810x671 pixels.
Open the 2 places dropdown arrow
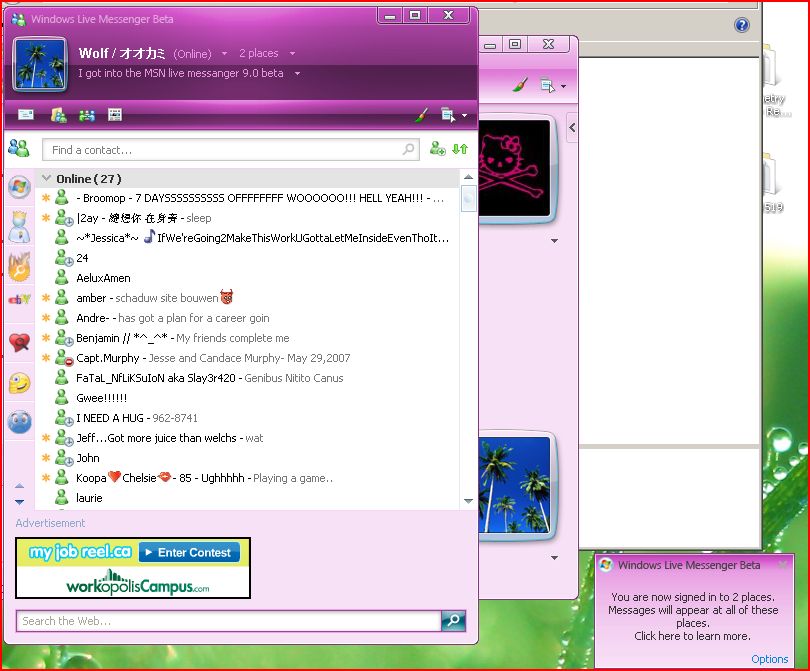(x=292, y=53)
